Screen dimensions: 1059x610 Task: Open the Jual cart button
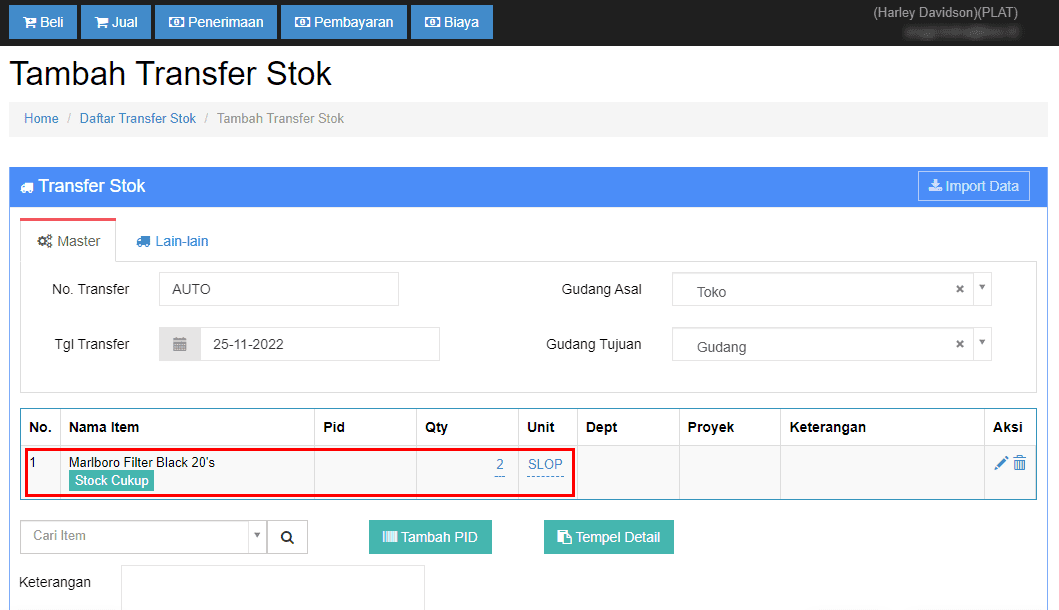(116, 22)
